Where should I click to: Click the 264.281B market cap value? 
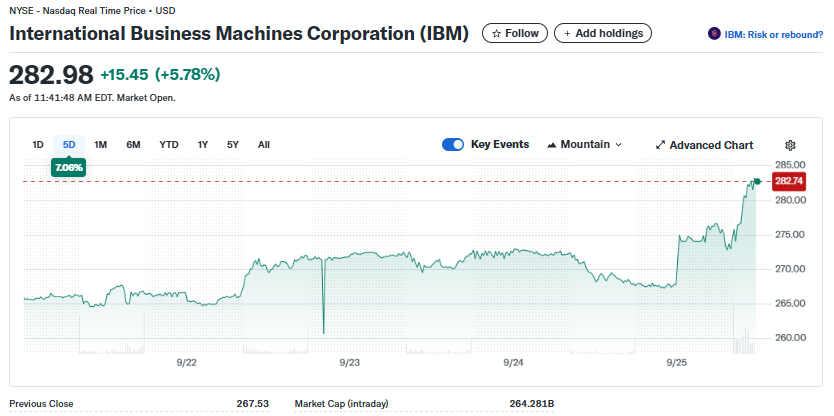(x=531, y=404)
